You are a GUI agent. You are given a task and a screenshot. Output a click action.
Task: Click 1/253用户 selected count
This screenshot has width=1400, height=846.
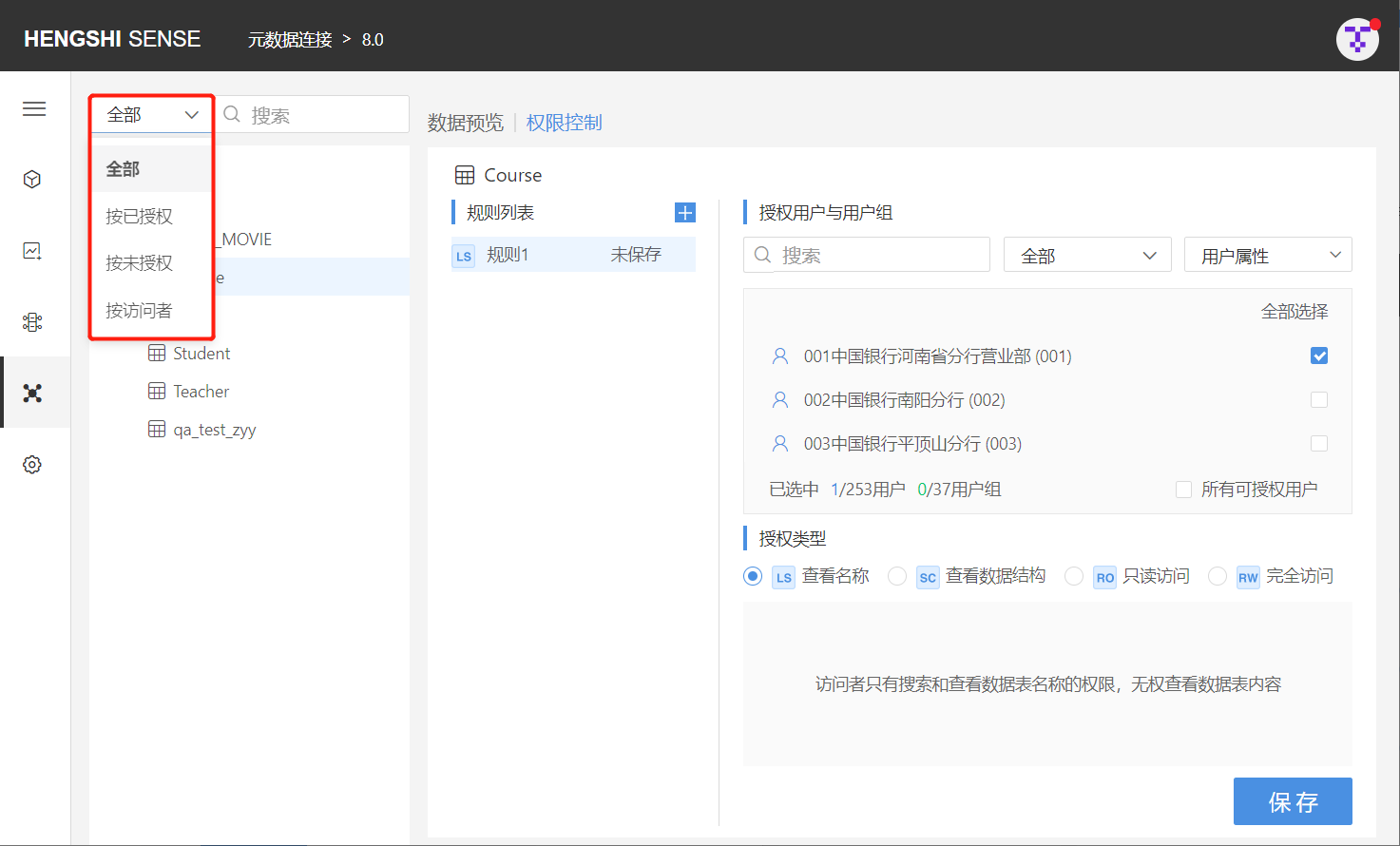pyautogui.click(x=868, y=490)
